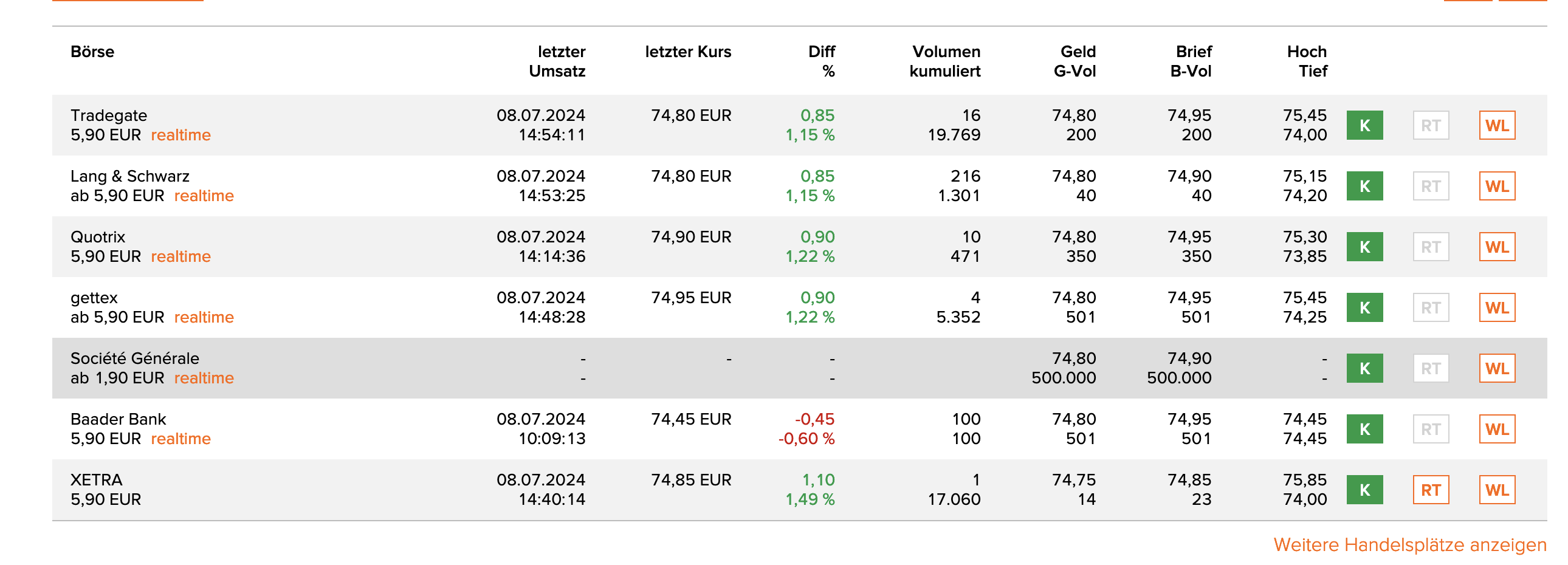This screenshot has height=565, width=1568.
Task: Click the Lang & Schwarz exchange name
Action: pos(129,176)
